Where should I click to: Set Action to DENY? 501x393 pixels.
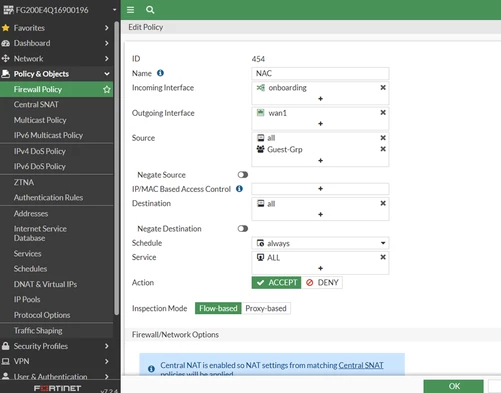pos(322,283)
